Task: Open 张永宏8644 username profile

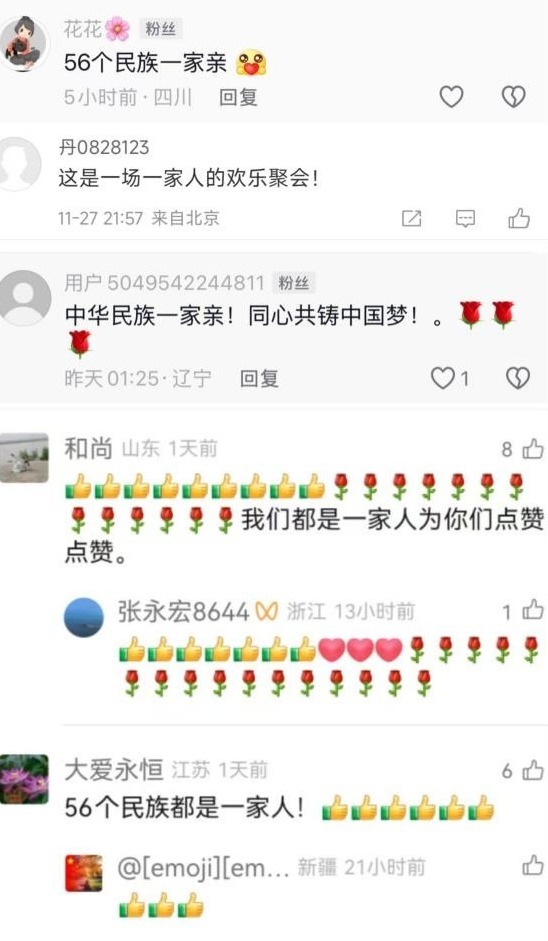Action: (183, 612)
